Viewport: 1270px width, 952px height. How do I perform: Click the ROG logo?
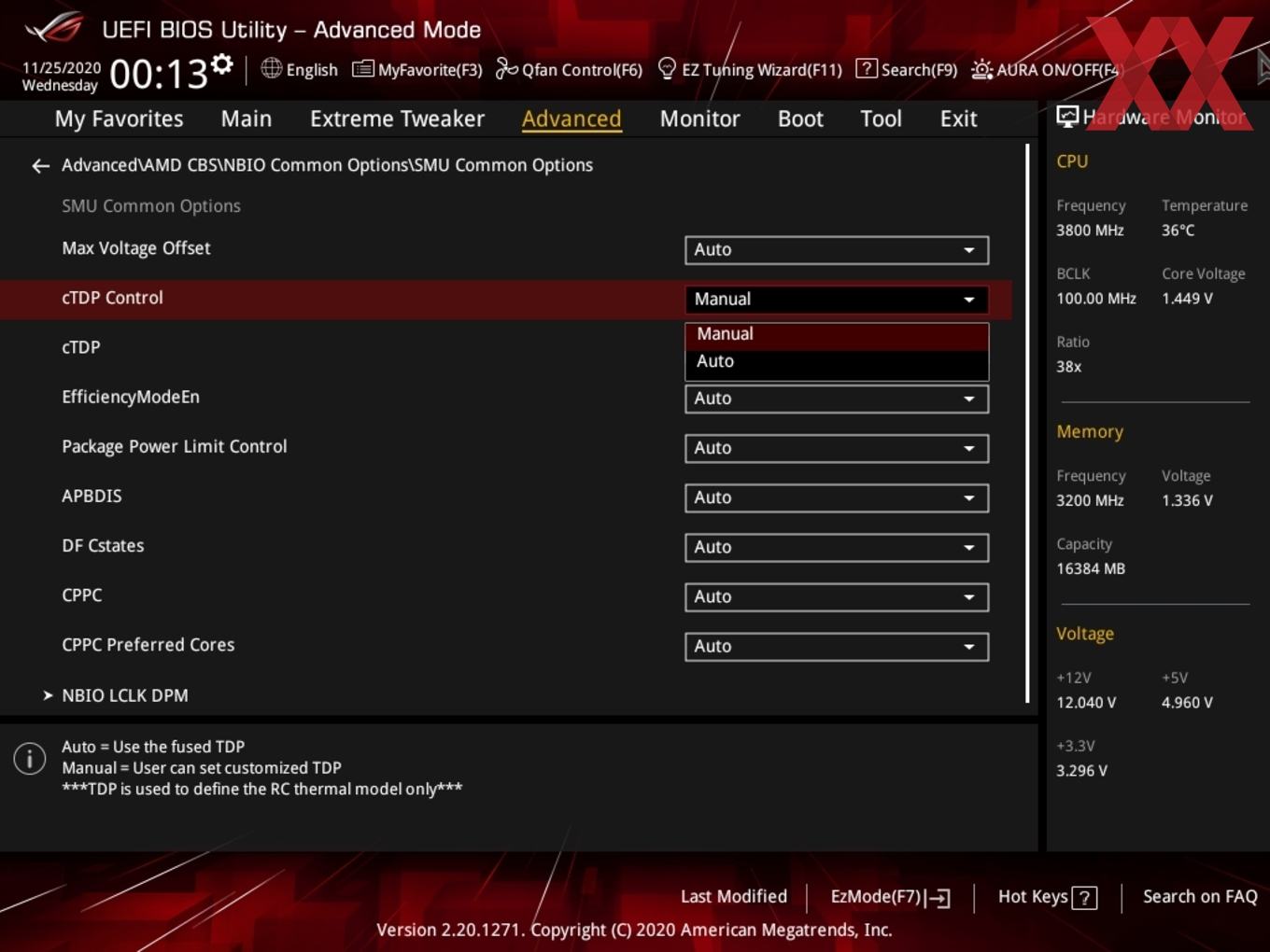[x=54, y=28]
